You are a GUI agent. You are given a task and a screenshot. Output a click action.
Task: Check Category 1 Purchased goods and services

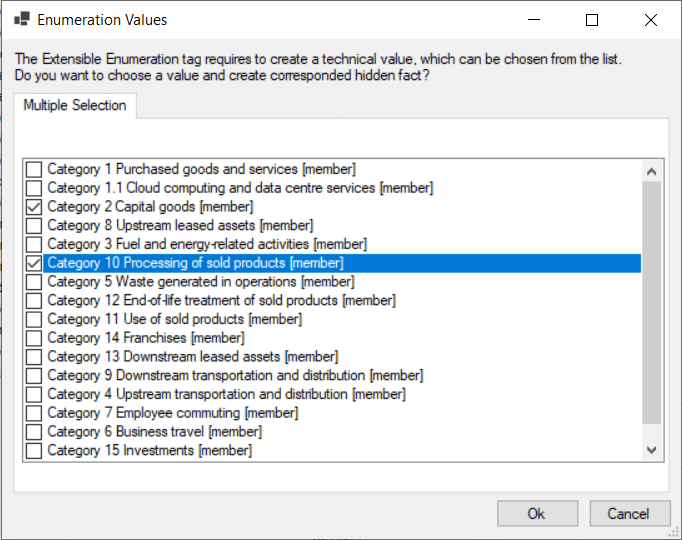pos(34,169)
